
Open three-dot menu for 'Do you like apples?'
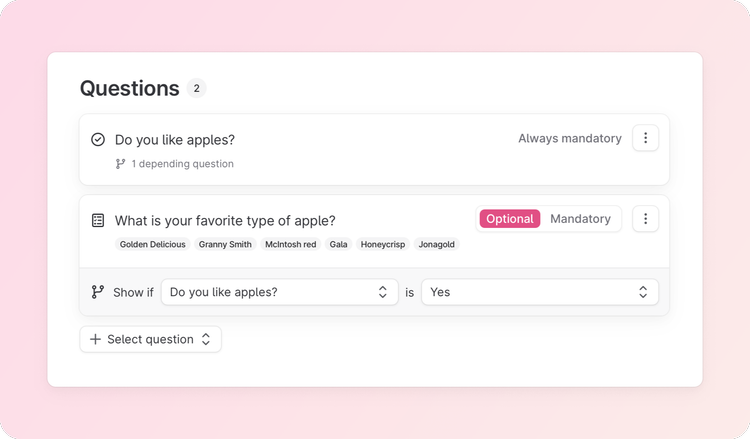[645, 139]
